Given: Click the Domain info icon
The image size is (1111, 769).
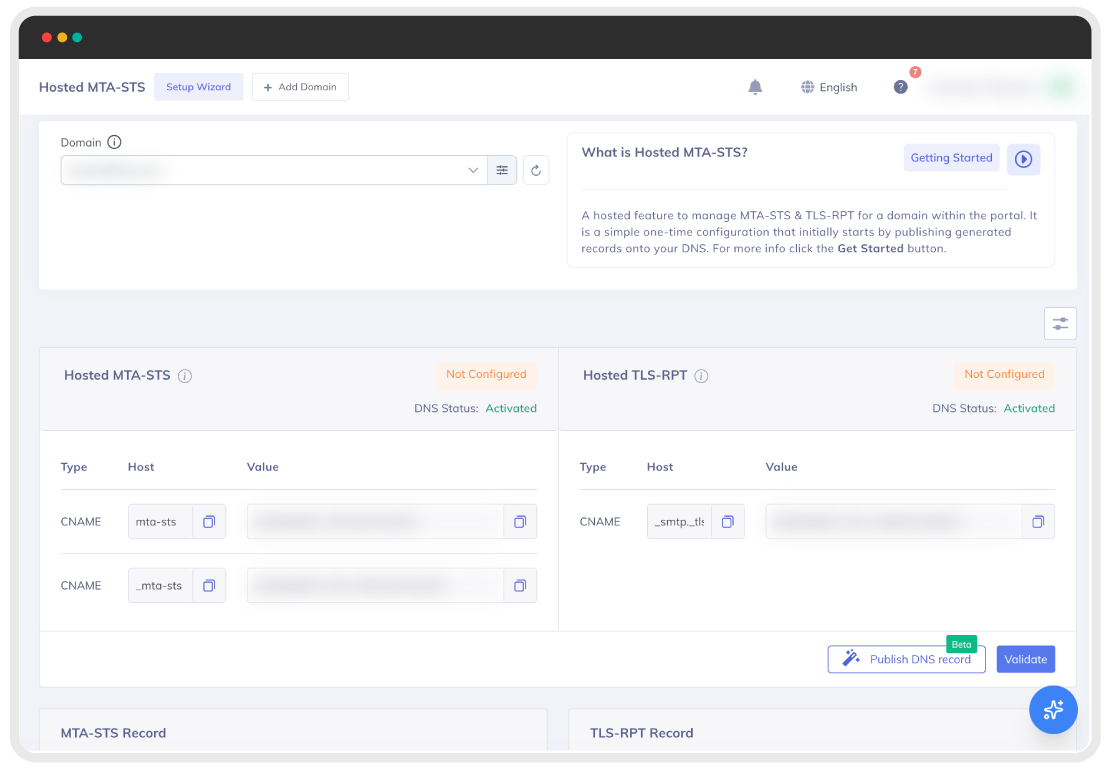Looking at the screenshot, I should (x=114, y=142).
